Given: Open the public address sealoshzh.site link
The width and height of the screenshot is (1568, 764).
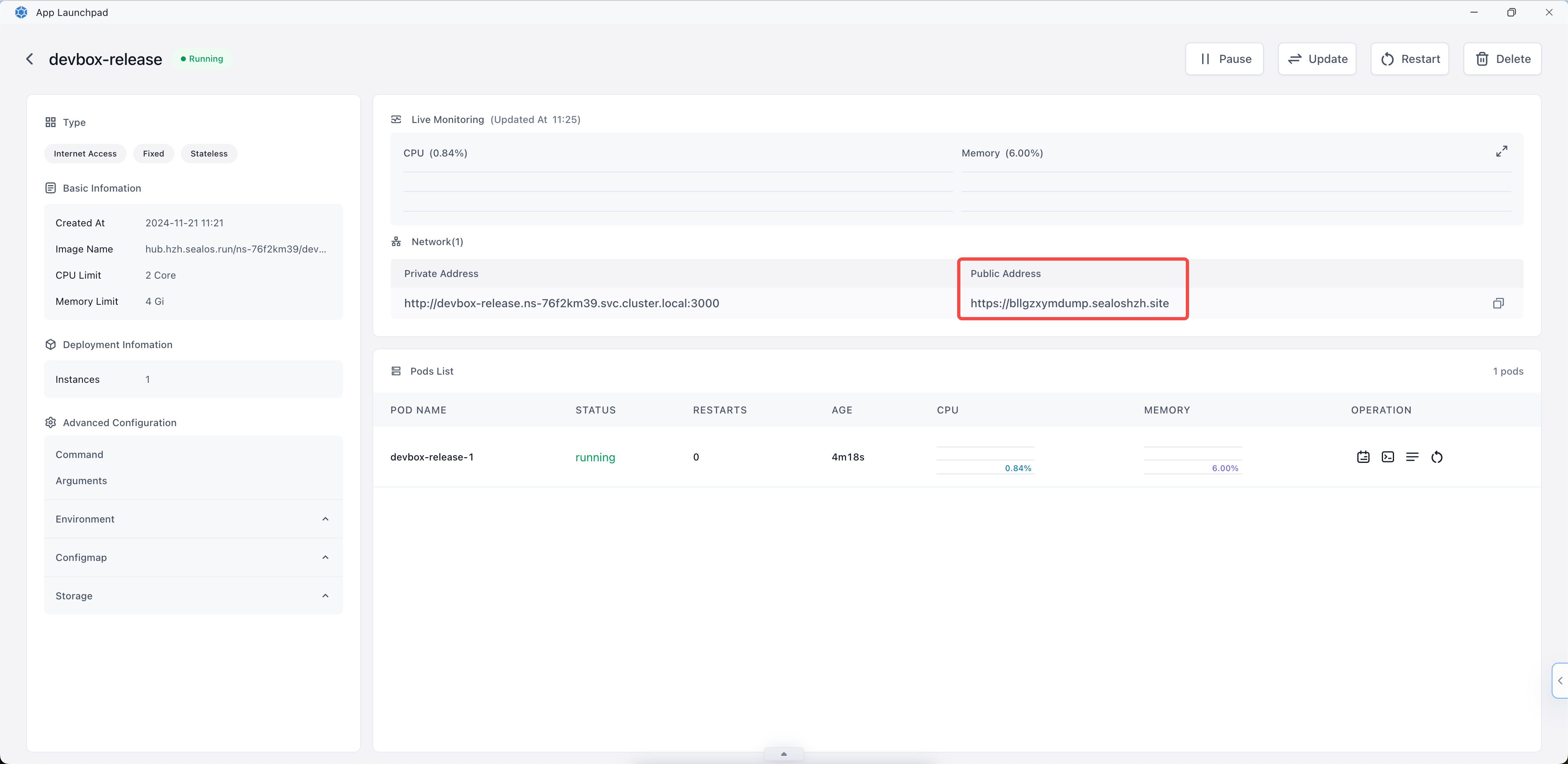Looking at the screenshot, I should pos(1069,304).
